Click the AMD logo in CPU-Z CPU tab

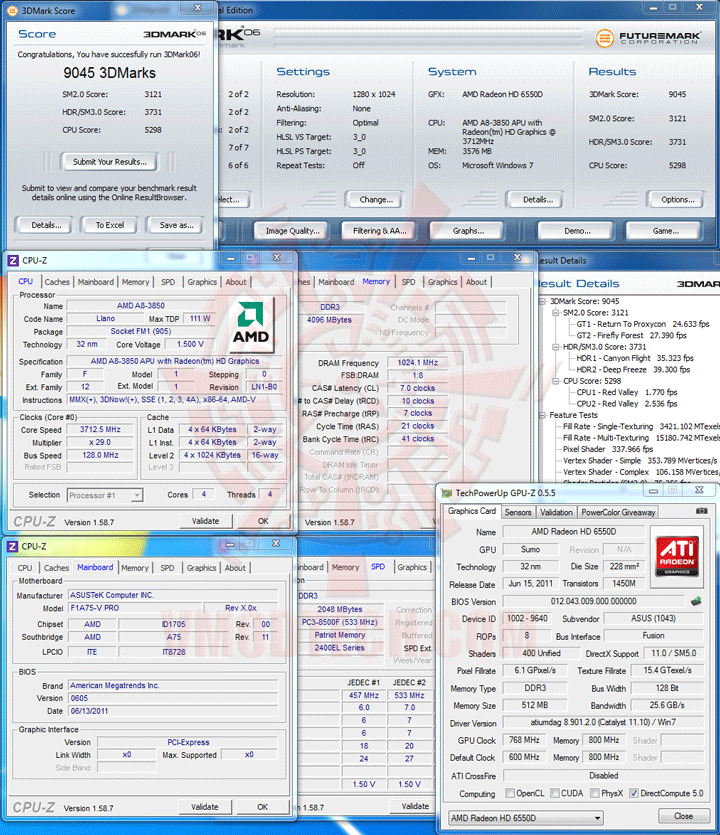pos(251,324)
